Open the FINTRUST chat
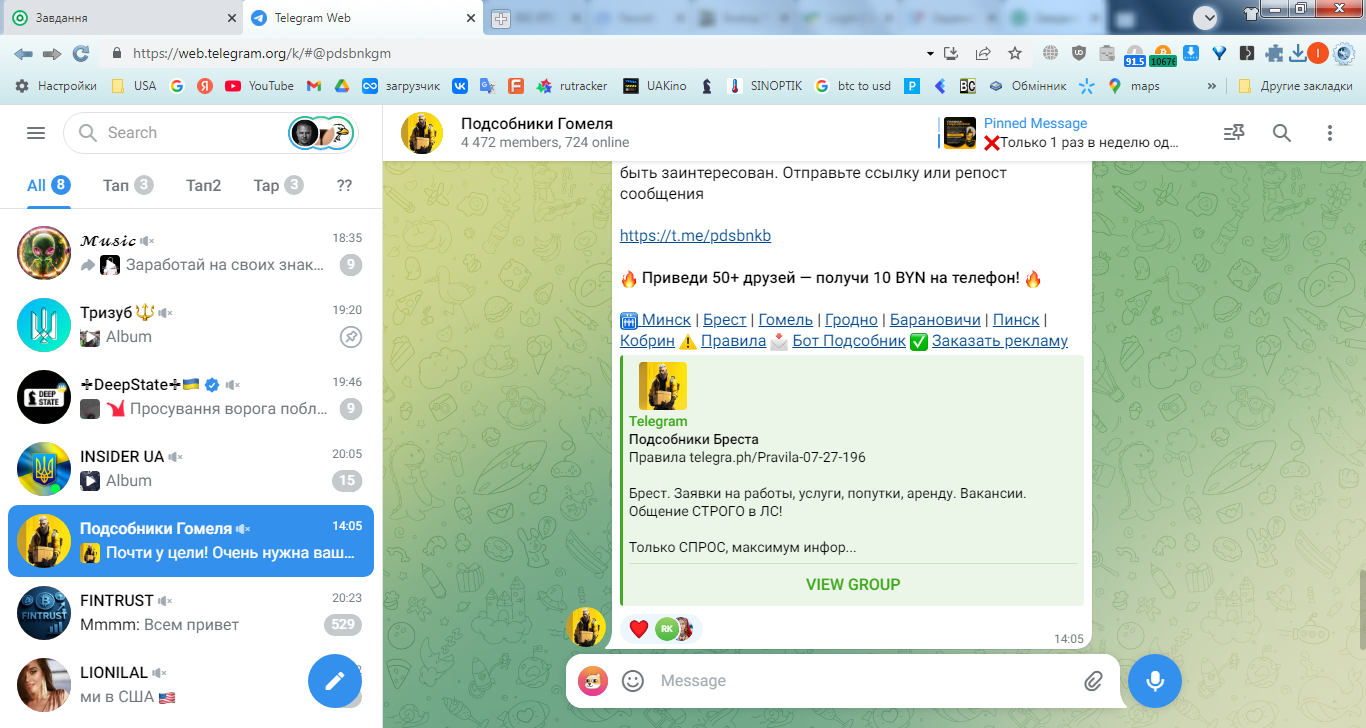Viewport: 1366px width, 728px height. [x=191, y=613]
